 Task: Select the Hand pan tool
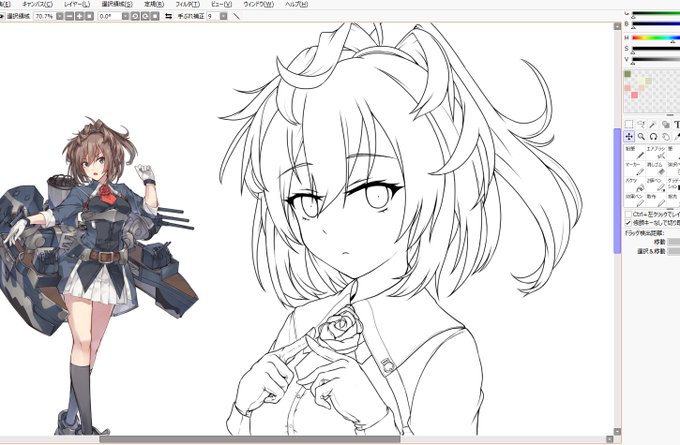666,137
